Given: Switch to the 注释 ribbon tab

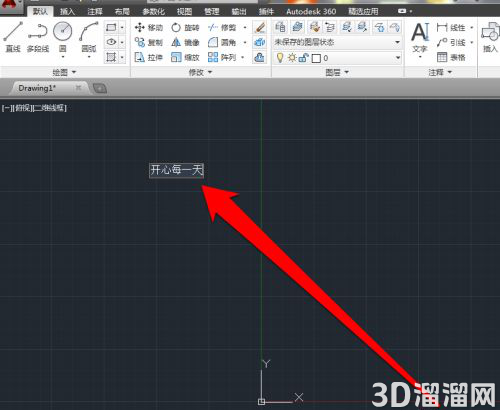Looking at the screenshot, I should [x=95, y=12].
